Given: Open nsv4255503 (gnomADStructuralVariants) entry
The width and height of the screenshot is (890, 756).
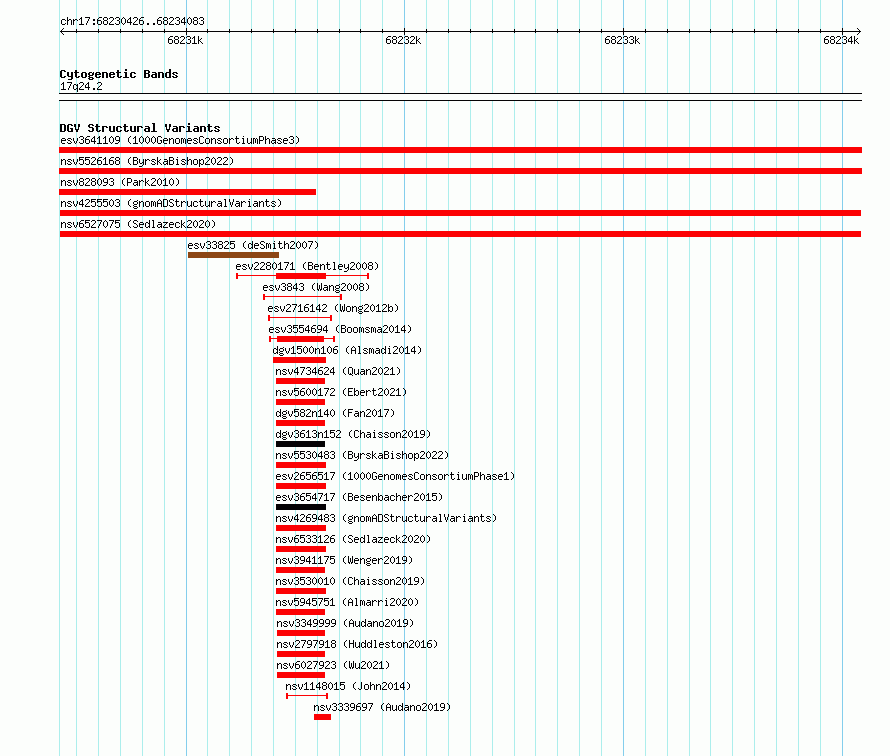Looking at the screenshot, I should 171,203.
